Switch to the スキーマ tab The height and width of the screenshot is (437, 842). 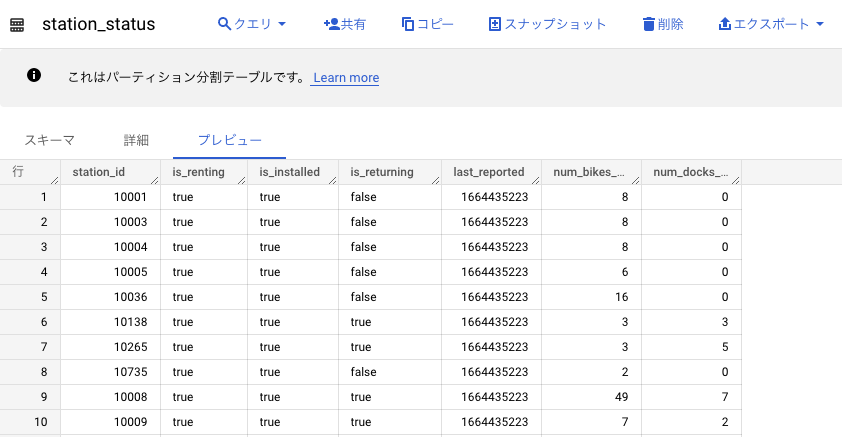click(49, 141)
